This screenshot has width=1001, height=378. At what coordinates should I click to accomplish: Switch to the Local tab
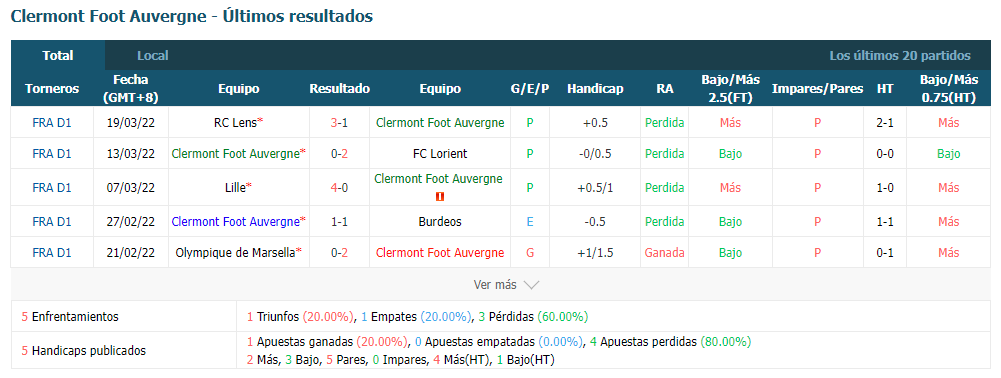click(153, 56)
